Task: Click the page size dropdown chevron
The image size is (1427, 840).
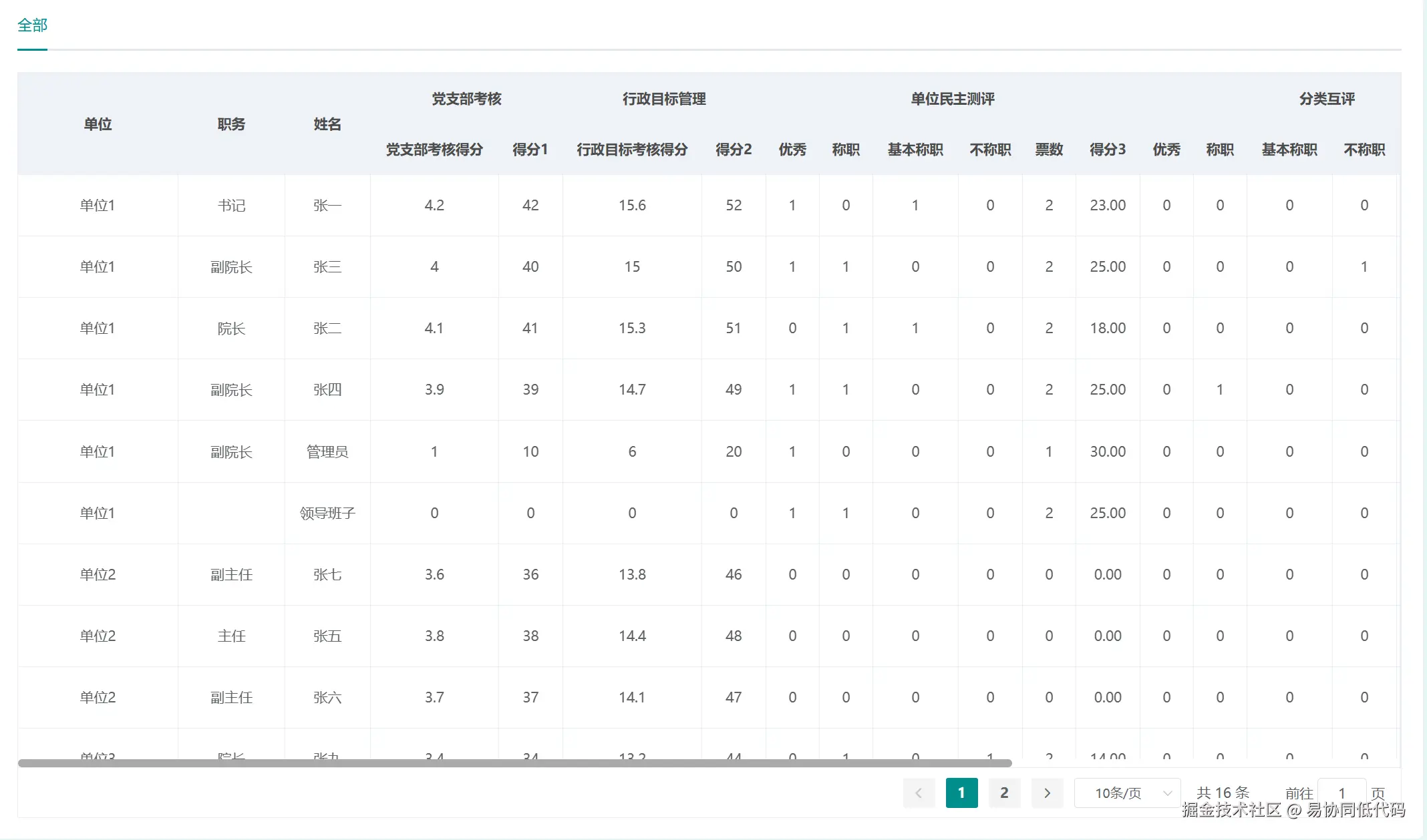Action: (1167, 793)
